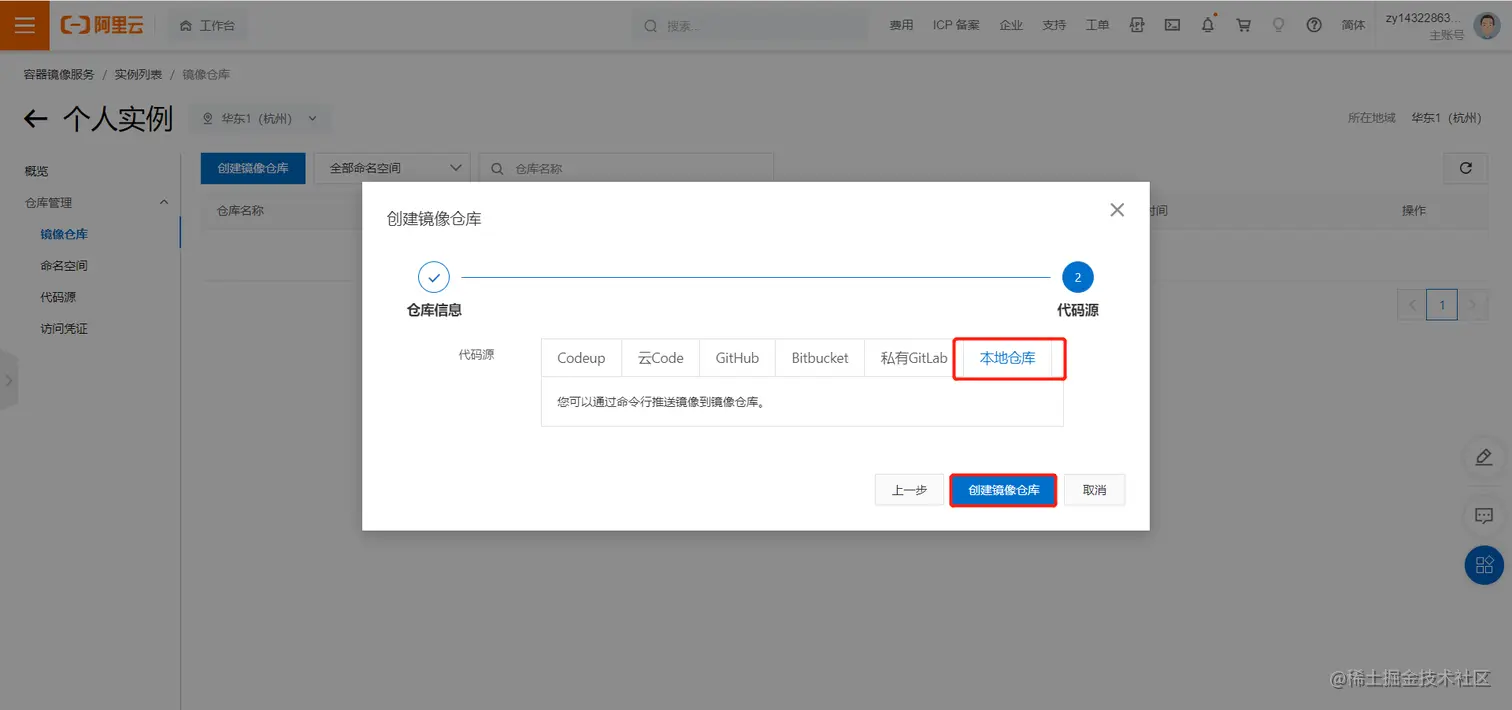The height and width of the screenshot is (710, 1512).
Task: Select 命名空间 in the sidebar
Action: coord(64,266)
